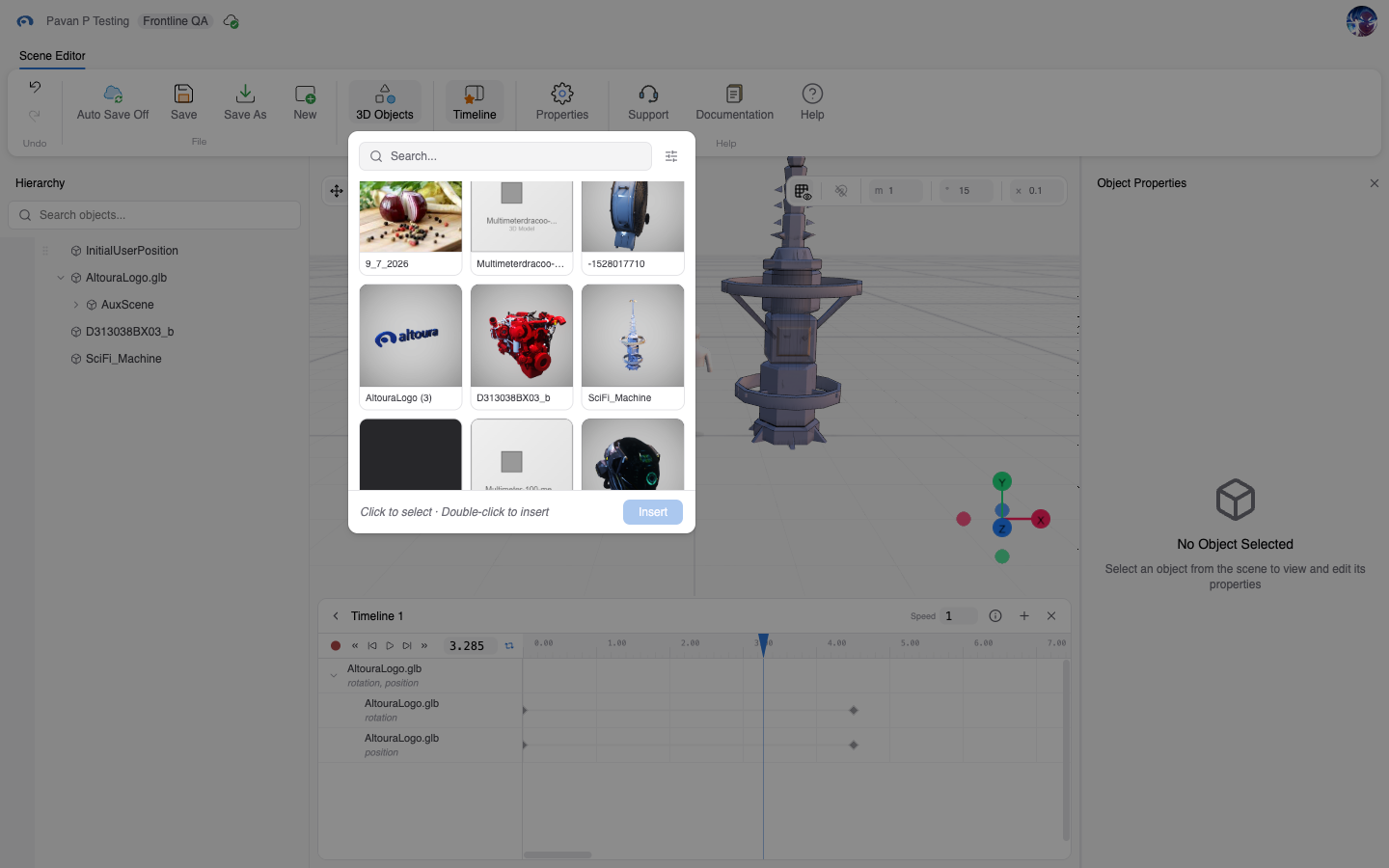The image size is (1389, 868).
Task: Open the user profile avatar
Action: coord(1361,21)
